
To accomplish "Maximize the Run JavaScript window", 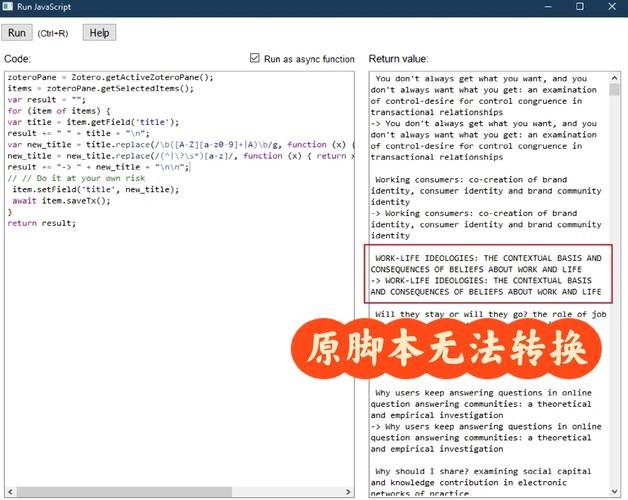I will tap(580, 7).
